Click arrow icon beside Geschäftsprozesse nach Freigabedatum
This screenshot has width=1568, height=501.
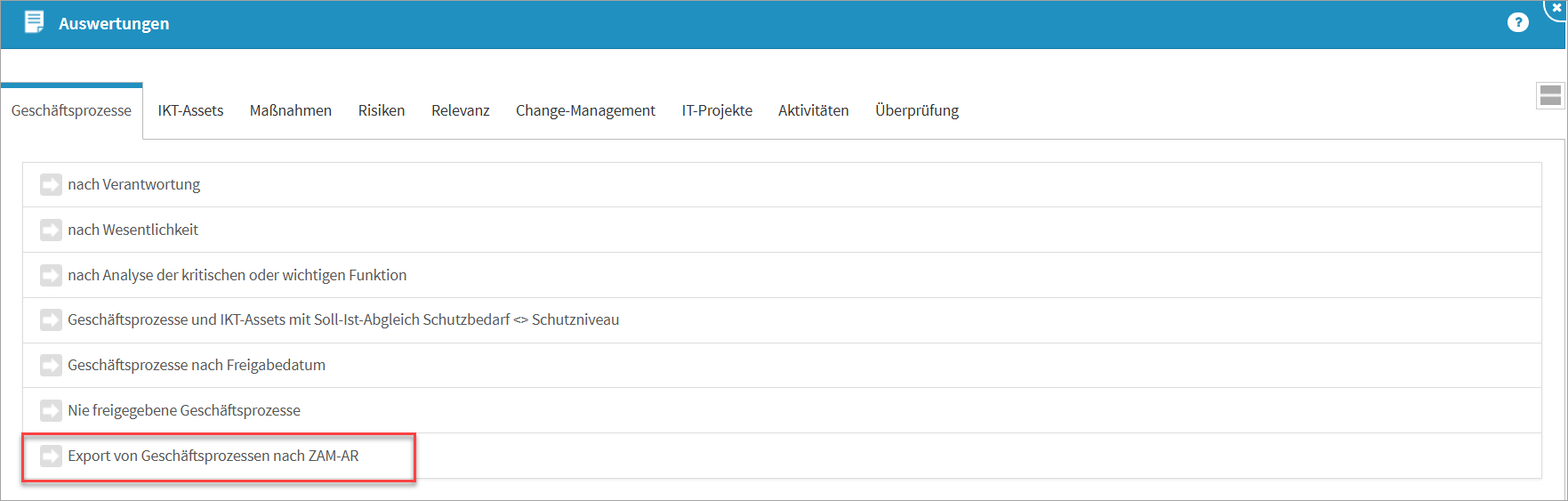[51, 366]
